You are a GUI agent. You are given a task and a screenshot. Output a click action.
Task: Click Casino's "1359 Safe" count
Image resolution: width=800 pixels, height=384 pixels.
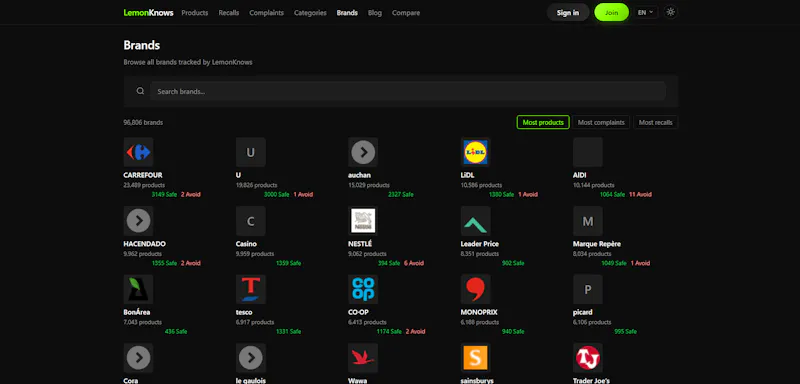(x=288, y=263)
